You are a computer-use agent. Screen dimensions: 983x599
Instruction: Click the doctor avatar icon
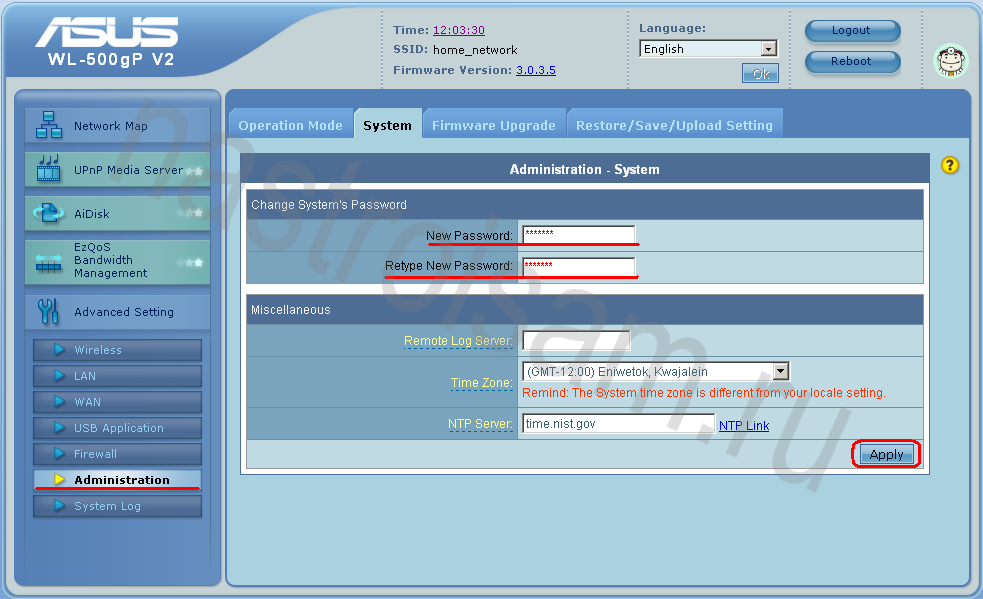(950, 61)
